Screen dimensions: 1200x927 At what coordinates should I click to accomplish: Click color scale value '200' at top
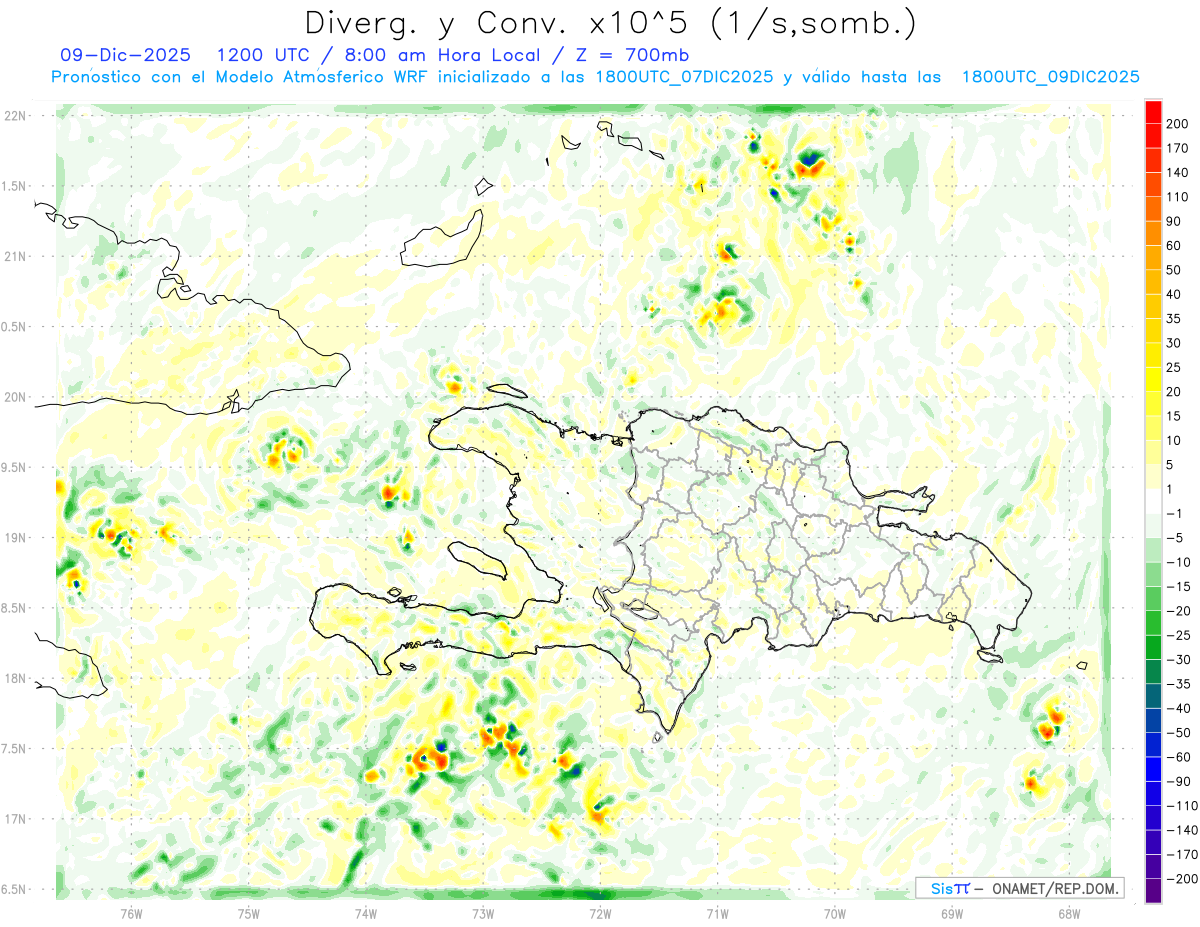[x=1178, y=125]
